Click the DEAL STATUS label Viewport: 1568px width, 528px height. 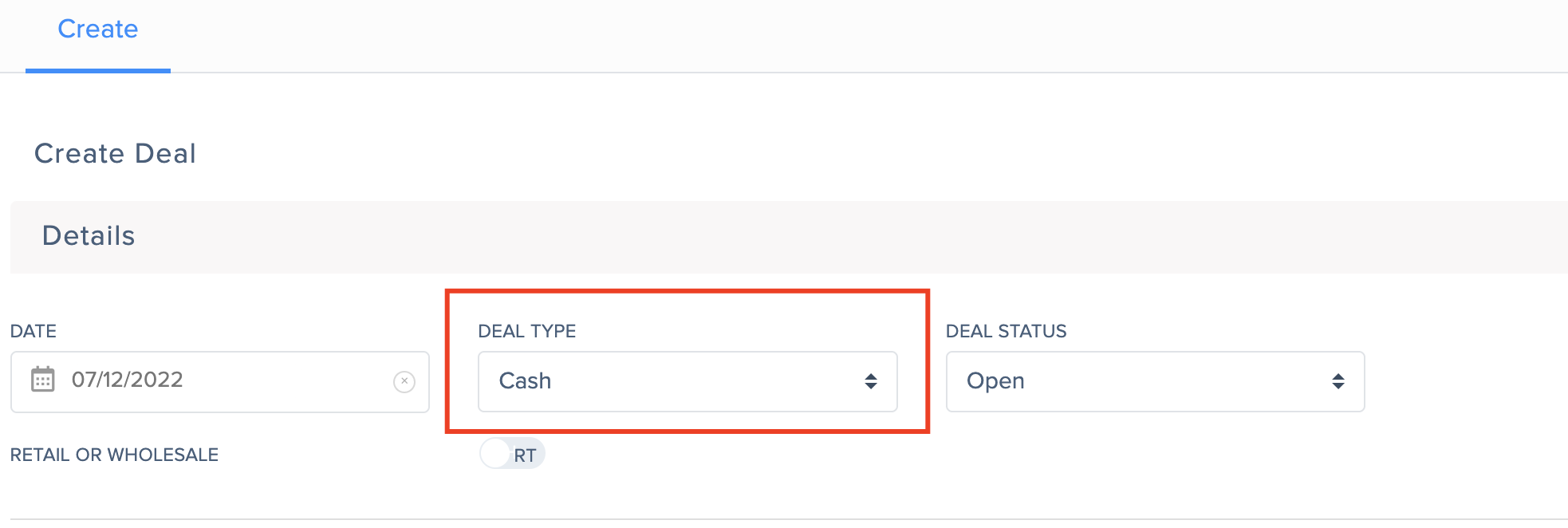1007,331
